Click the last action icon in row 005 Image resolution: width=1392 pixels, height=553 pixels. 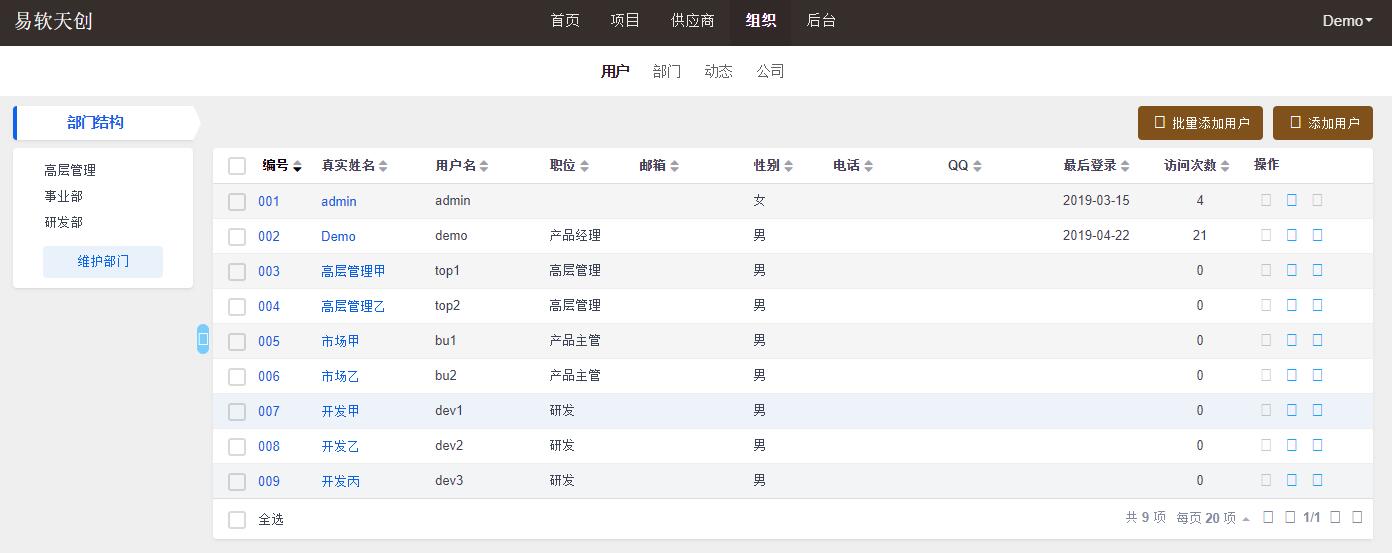tap(1317, 341)
